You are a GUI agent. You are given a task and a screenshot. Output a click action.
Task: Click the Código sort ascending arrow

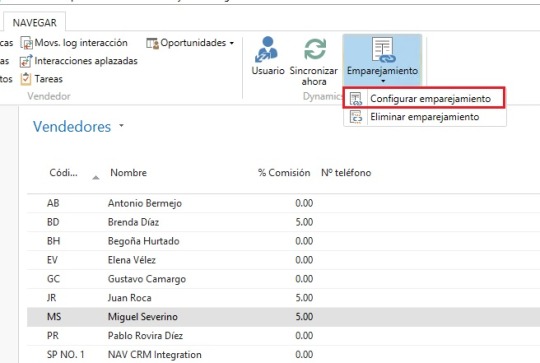(96, 178)
